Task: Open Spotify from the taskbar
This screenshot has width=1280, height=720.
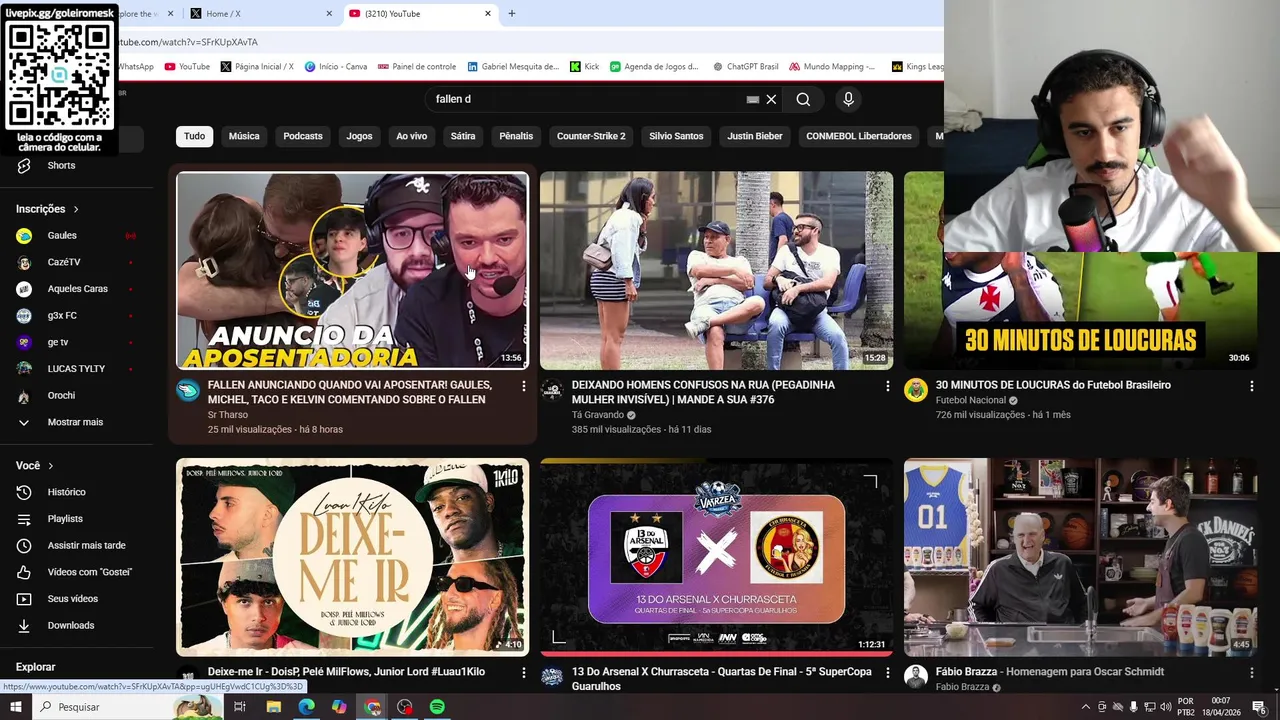Action: click(437, 707)
